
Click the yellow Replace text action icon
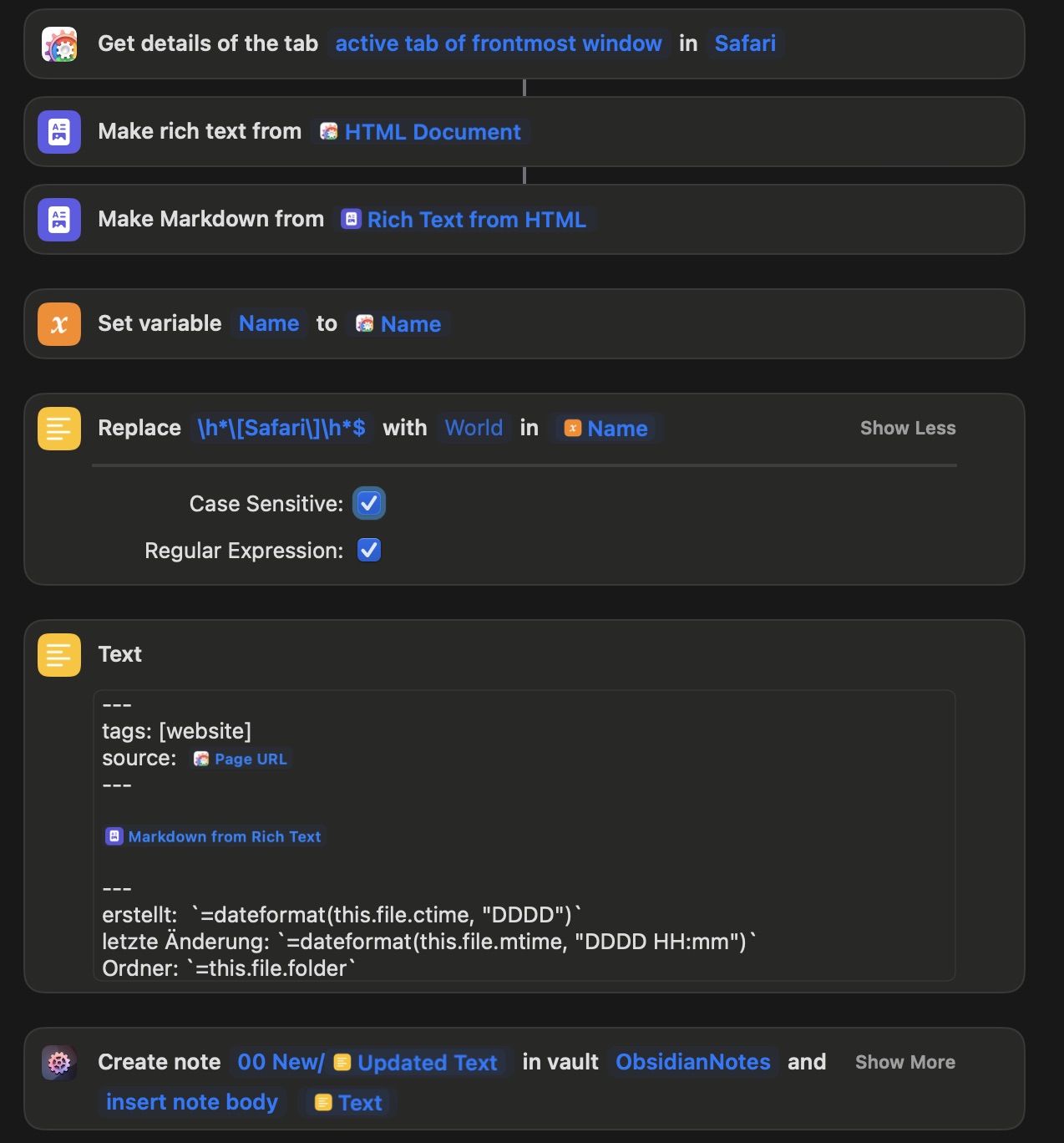pyautogui.click(x=59, y=429)
